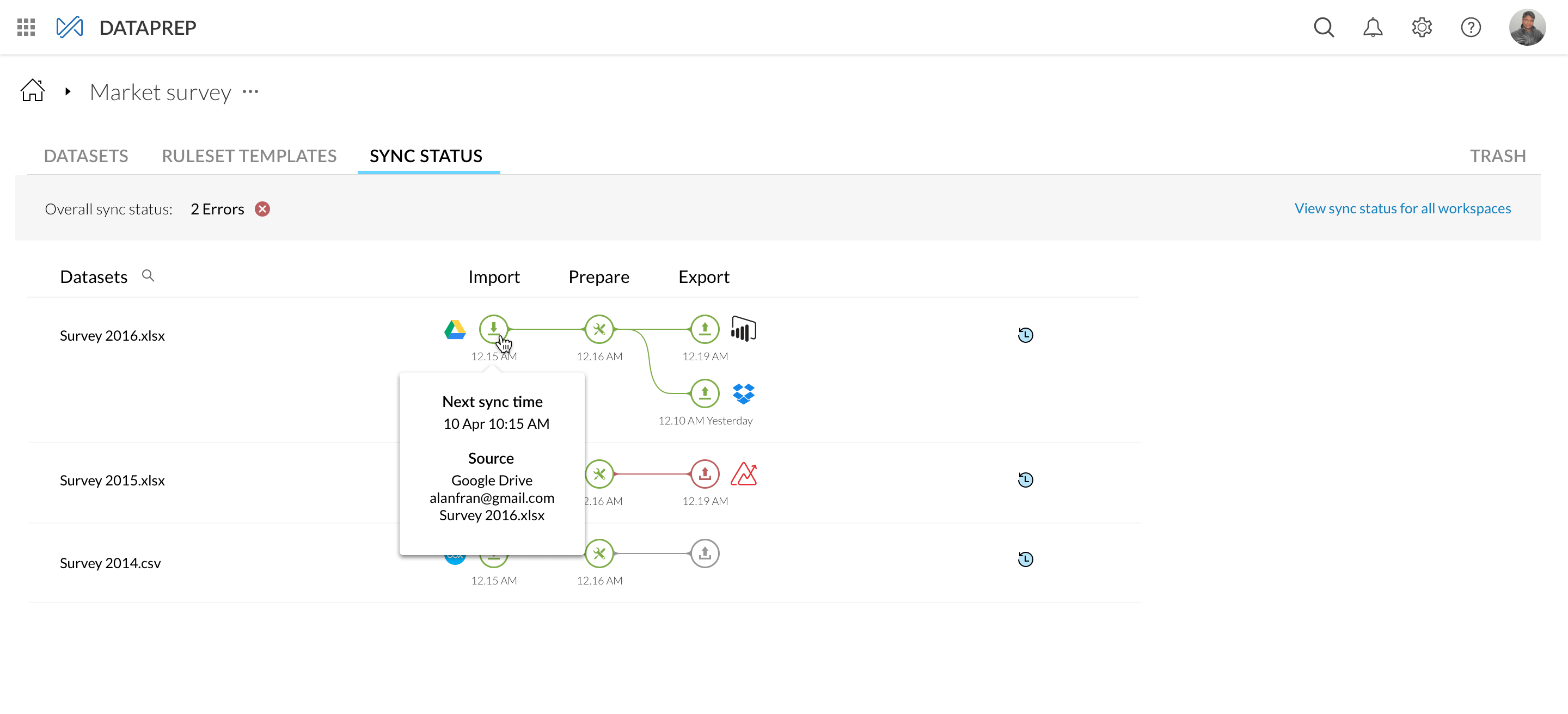
Task: Click the history clock icon for Survey 2016.xlsx
Action: [1025, 335]
